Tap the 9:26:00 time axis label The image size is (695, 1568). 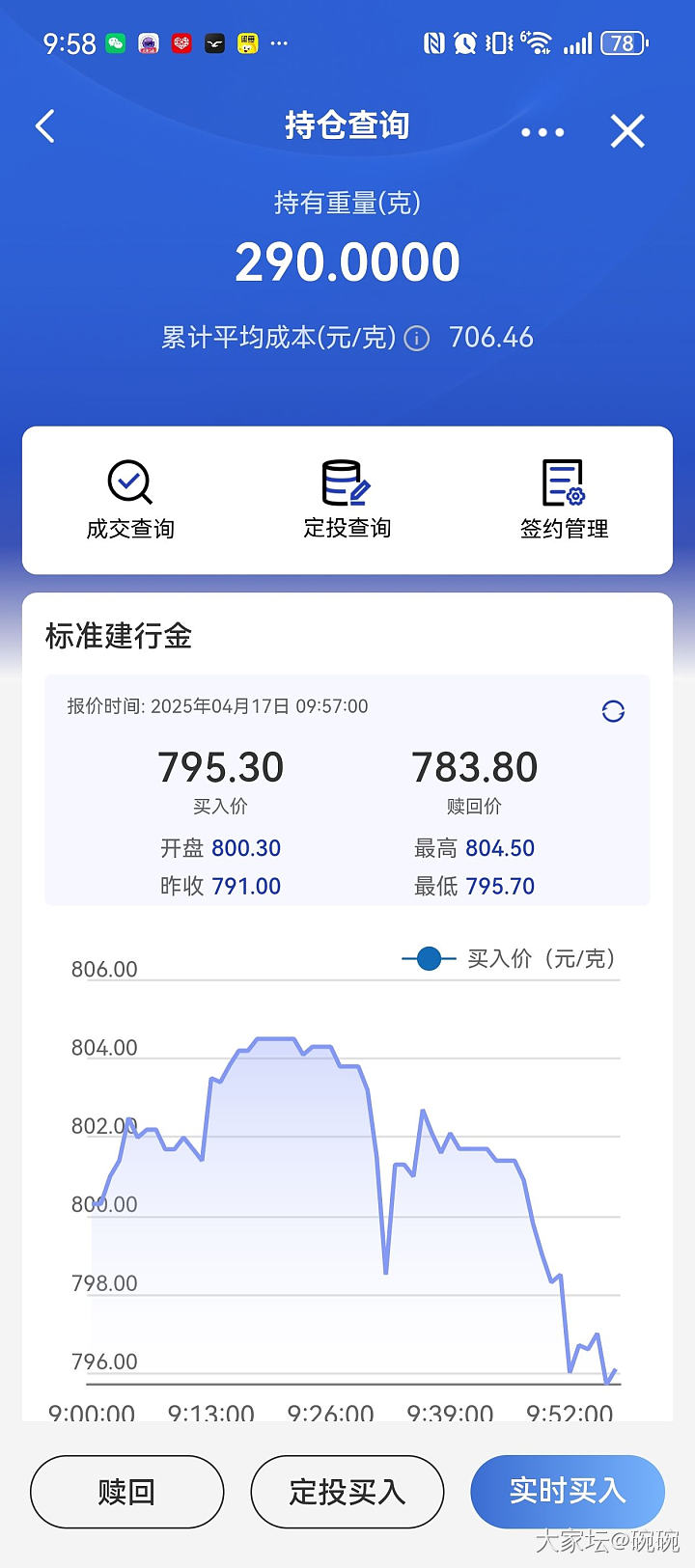pyautogui.click(x=330, y=1413)
